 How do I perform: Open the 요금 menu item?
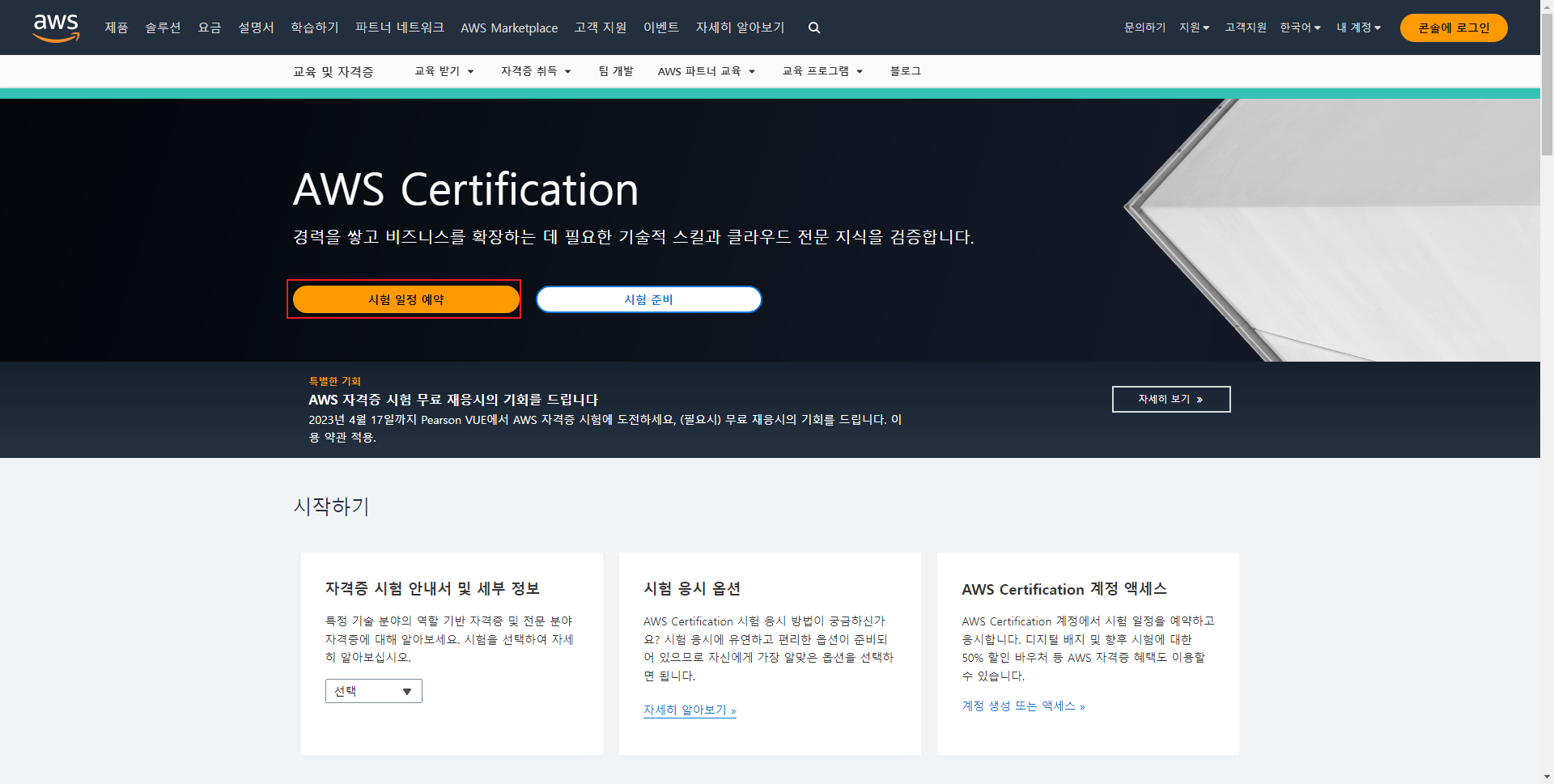210,28
